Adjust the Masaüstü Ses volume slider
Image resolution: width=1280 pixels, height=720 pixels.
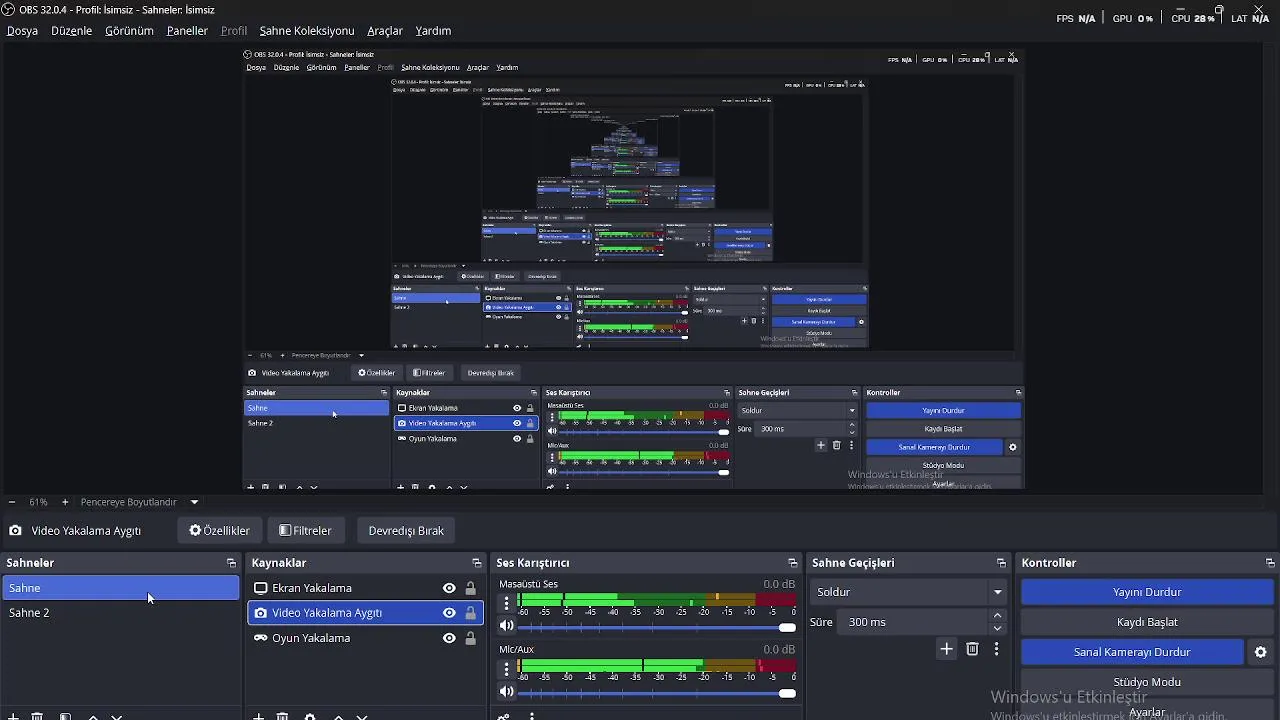656,627
